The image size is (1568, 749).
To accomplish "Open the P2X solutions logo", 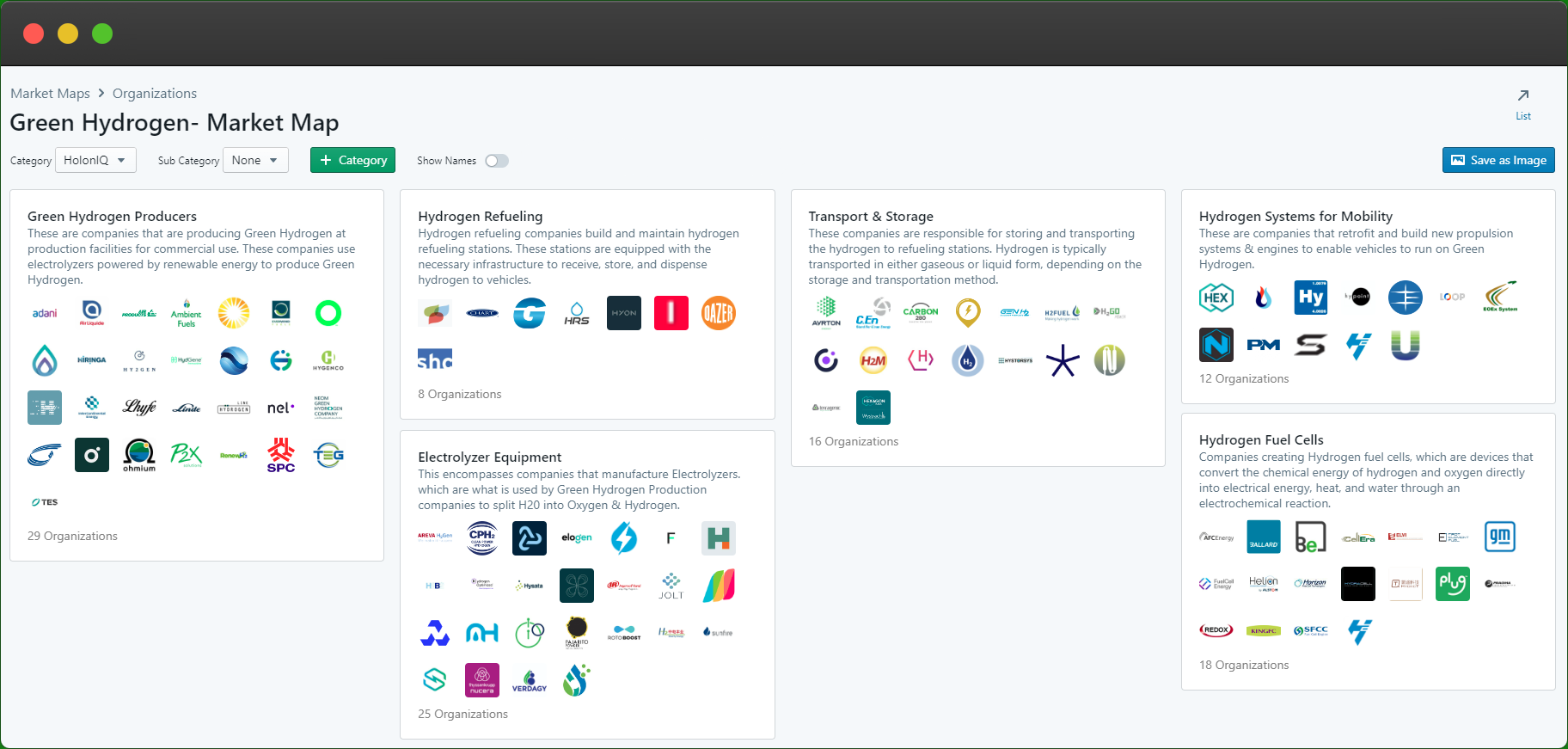I will [187, 455].
